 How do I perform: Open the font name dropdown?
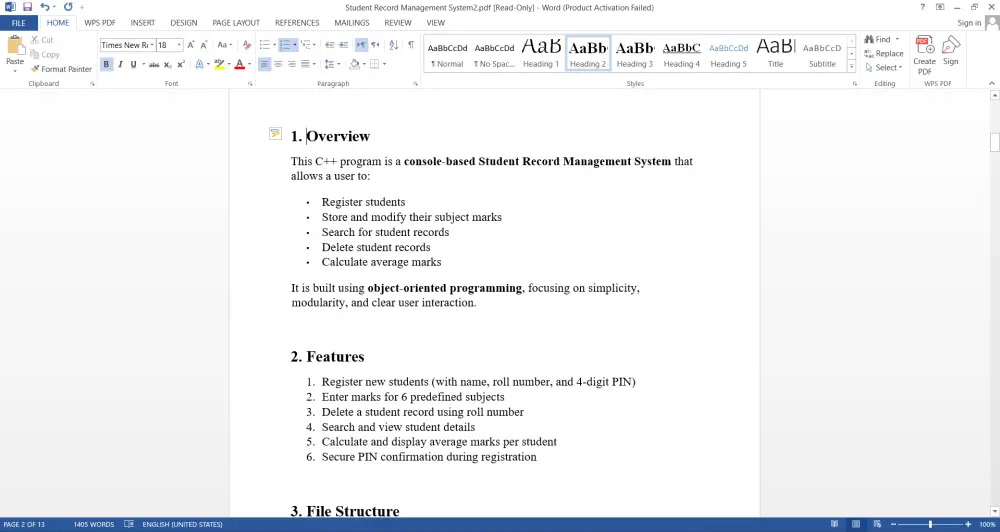[x=152, y=45]
